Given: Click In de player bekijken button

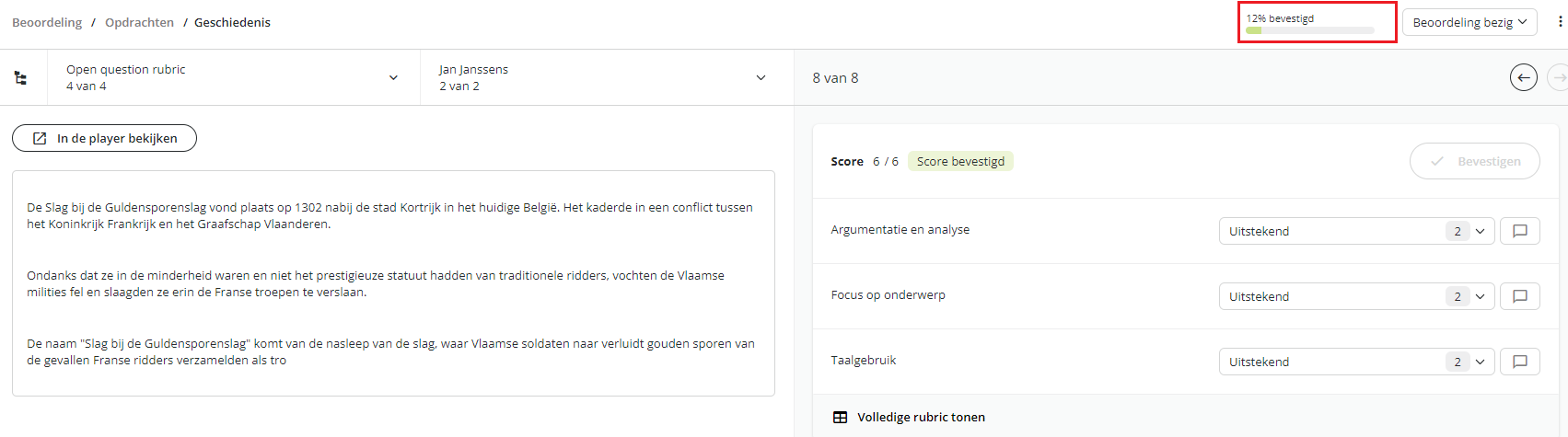Looking at the screenshot, I should pos(104,138).
